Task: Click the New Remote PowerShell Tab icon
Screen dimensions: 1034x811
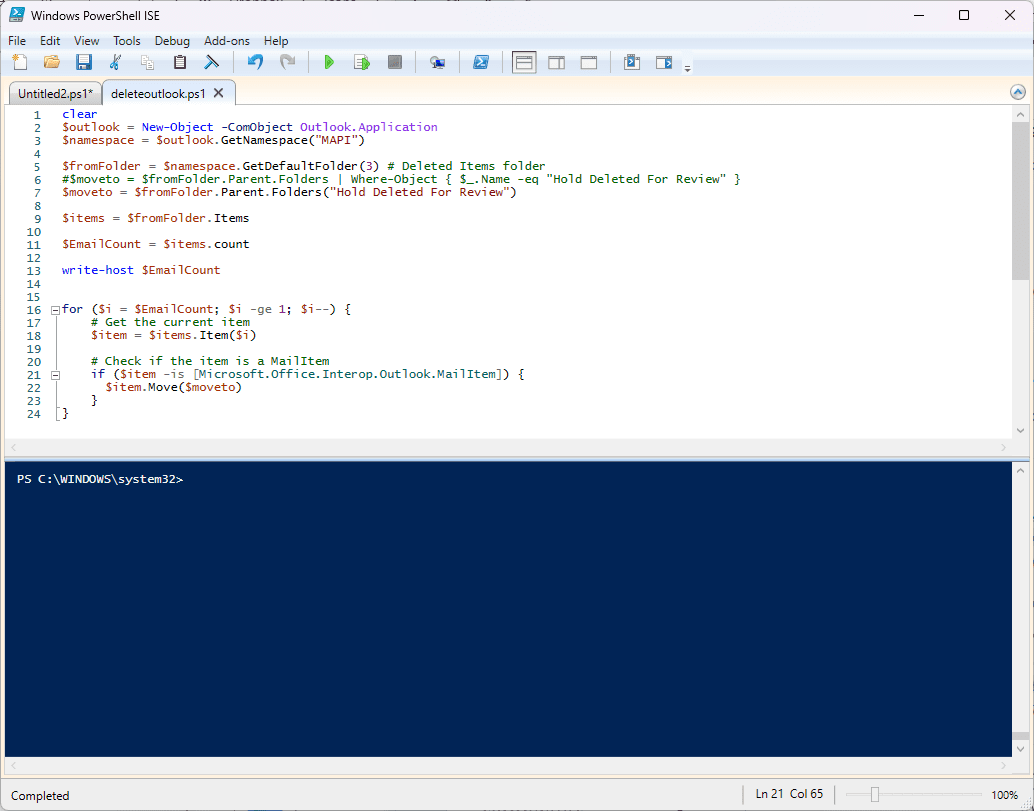Action: pos(437,62)
